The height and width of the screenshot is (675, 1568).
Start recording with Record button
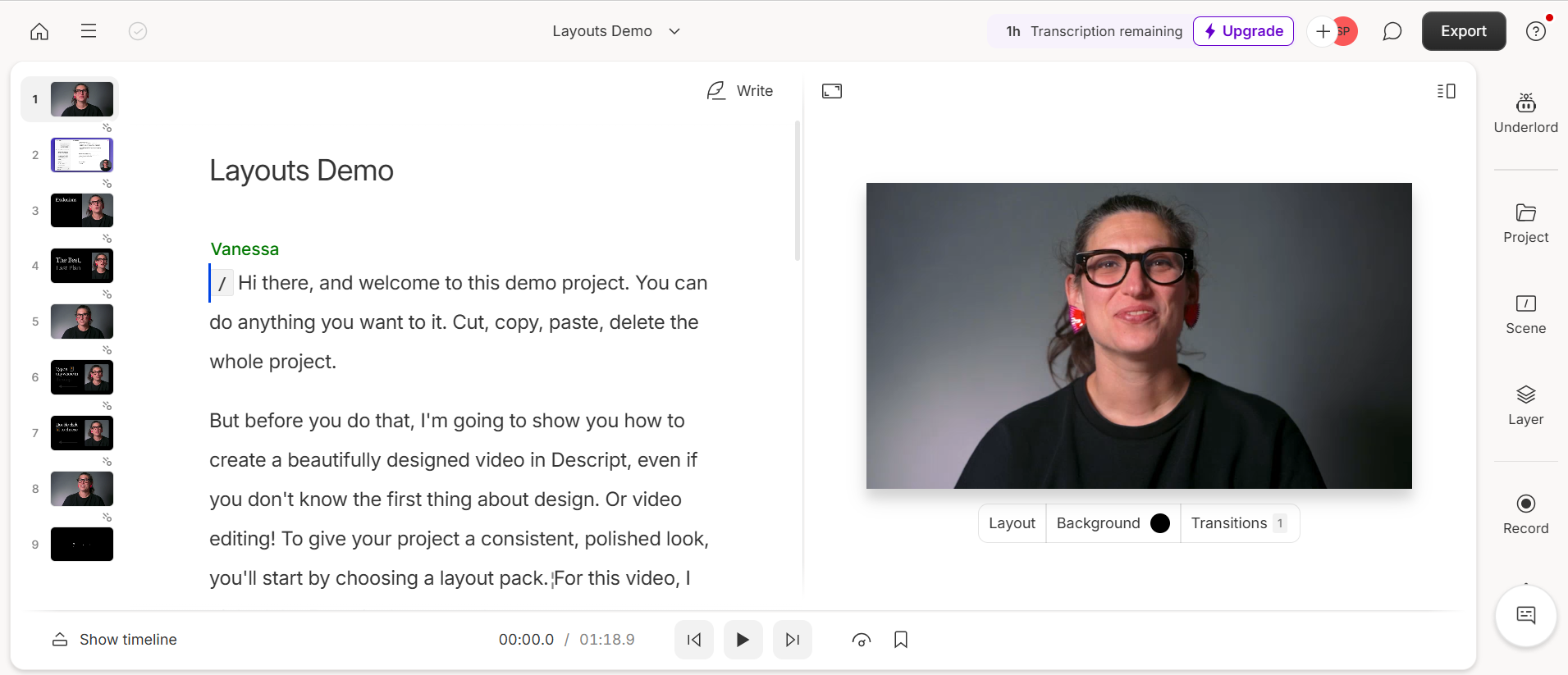[1525, 514]
